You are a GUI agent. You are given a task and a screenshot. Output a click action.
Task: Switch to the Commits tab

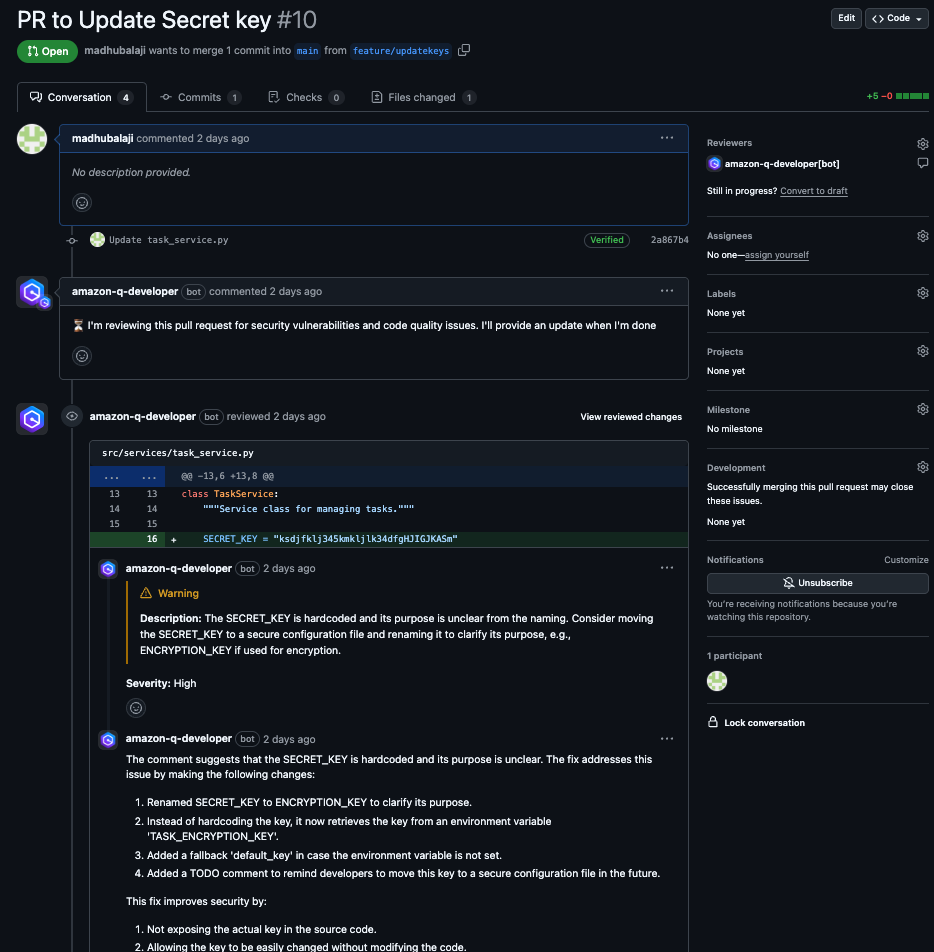click(x=200, y=96)
